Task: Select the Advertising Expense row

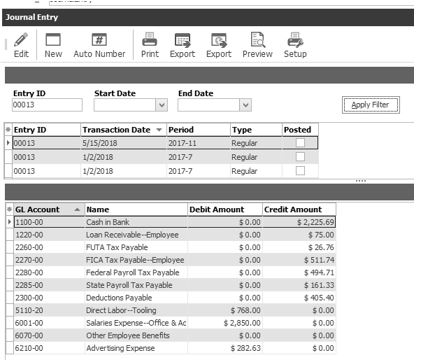Action: 175,348
